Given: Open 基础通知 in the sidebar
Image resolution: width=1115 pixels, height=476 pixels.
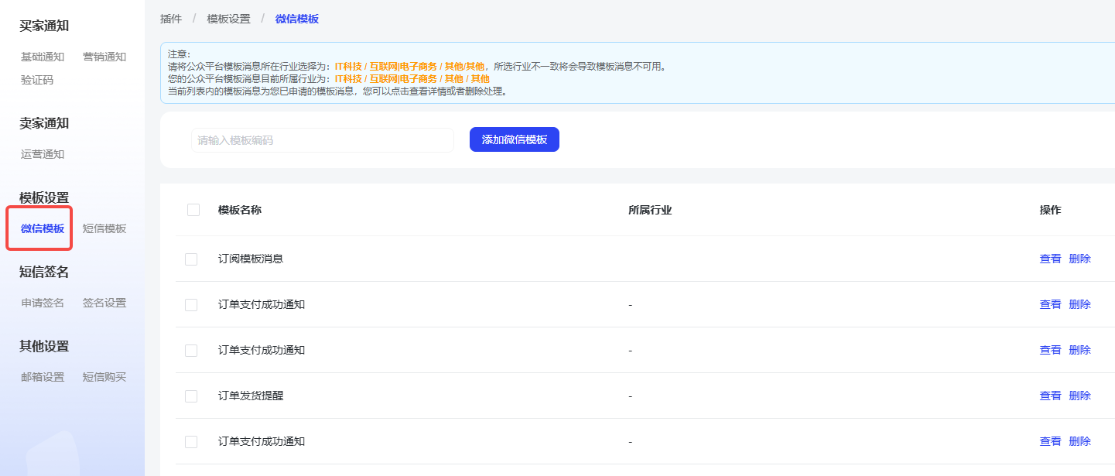Looking at the screenshot, I should (42, 57).
